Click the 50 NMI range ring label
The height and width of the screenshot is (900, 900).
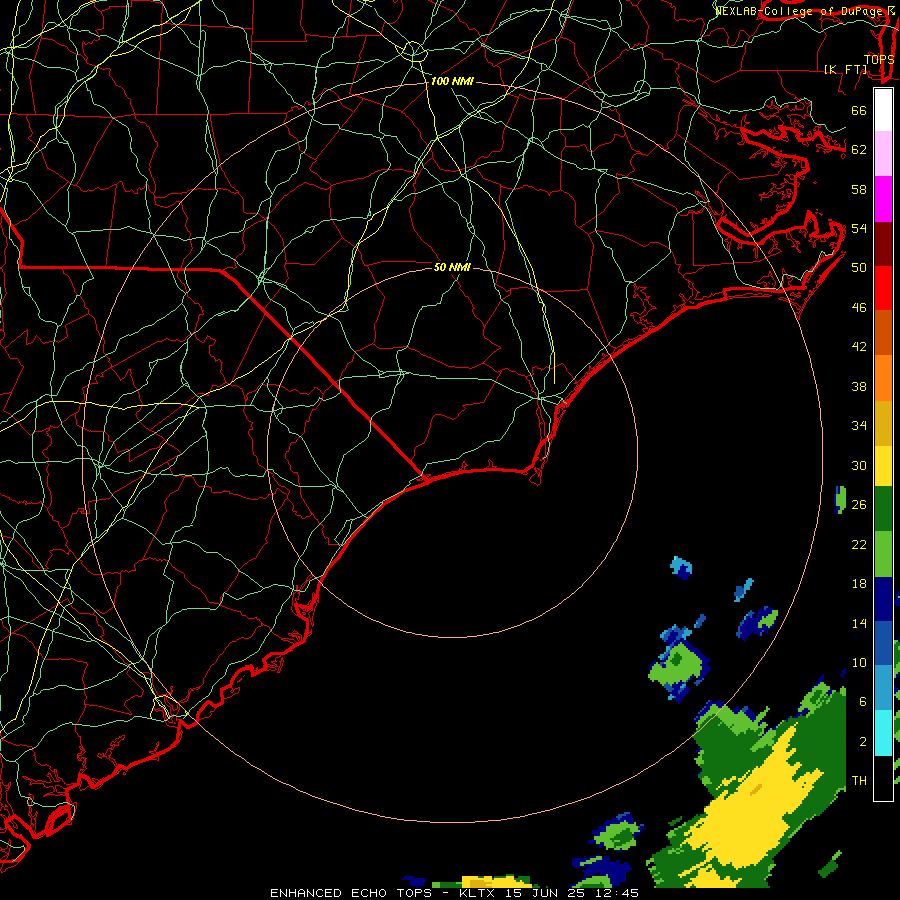452,267
